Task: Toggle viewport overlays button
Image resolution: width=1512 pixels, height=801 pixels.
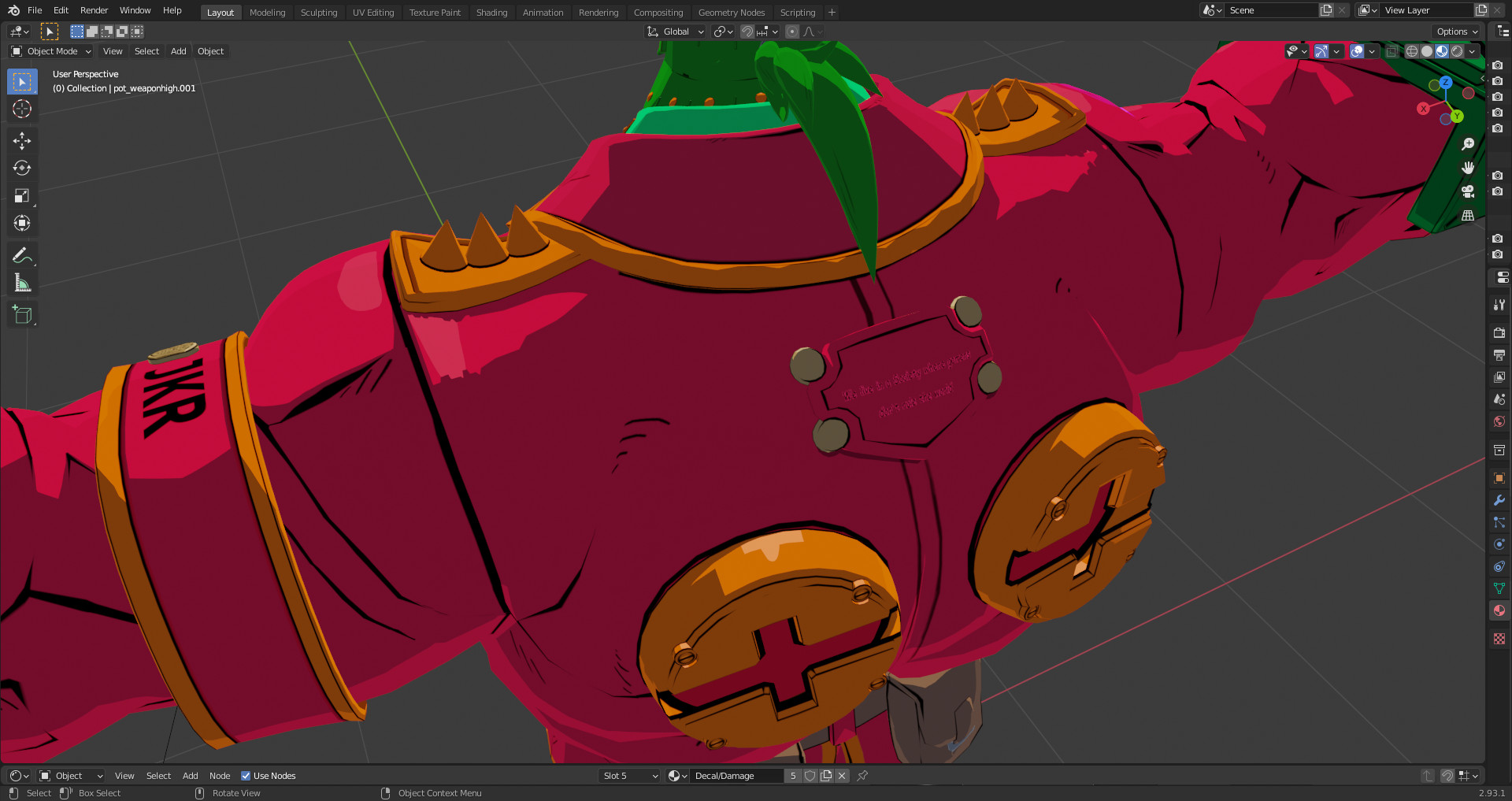Action: 1357,51
